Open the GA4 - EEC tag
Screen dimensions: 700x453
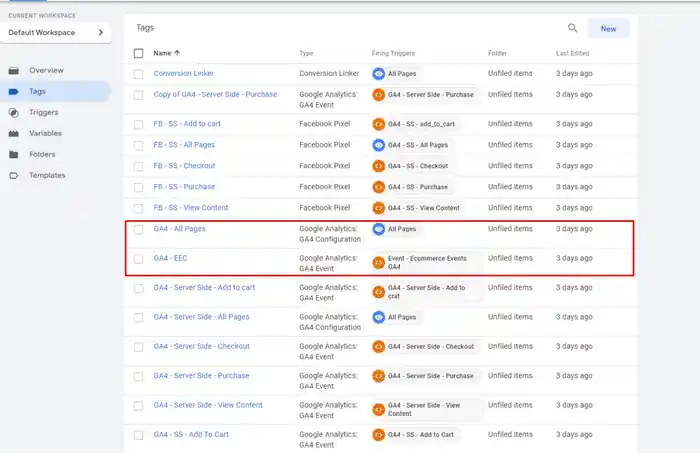171,258
